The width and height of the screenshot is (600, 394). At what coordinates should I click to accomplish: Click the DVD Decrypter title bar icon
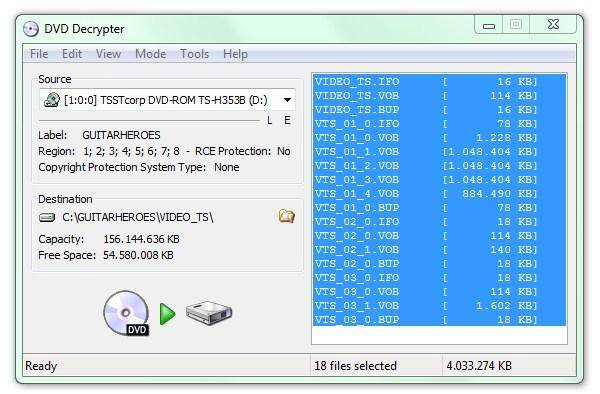(x=31, y=29)
